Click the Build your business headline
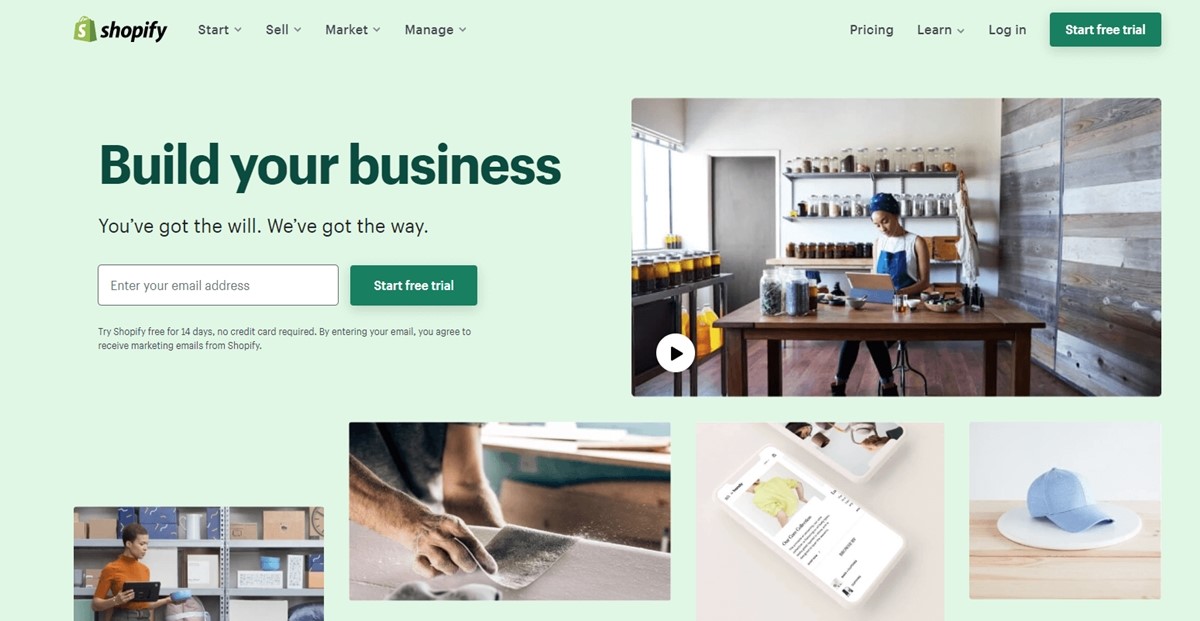 330,165
